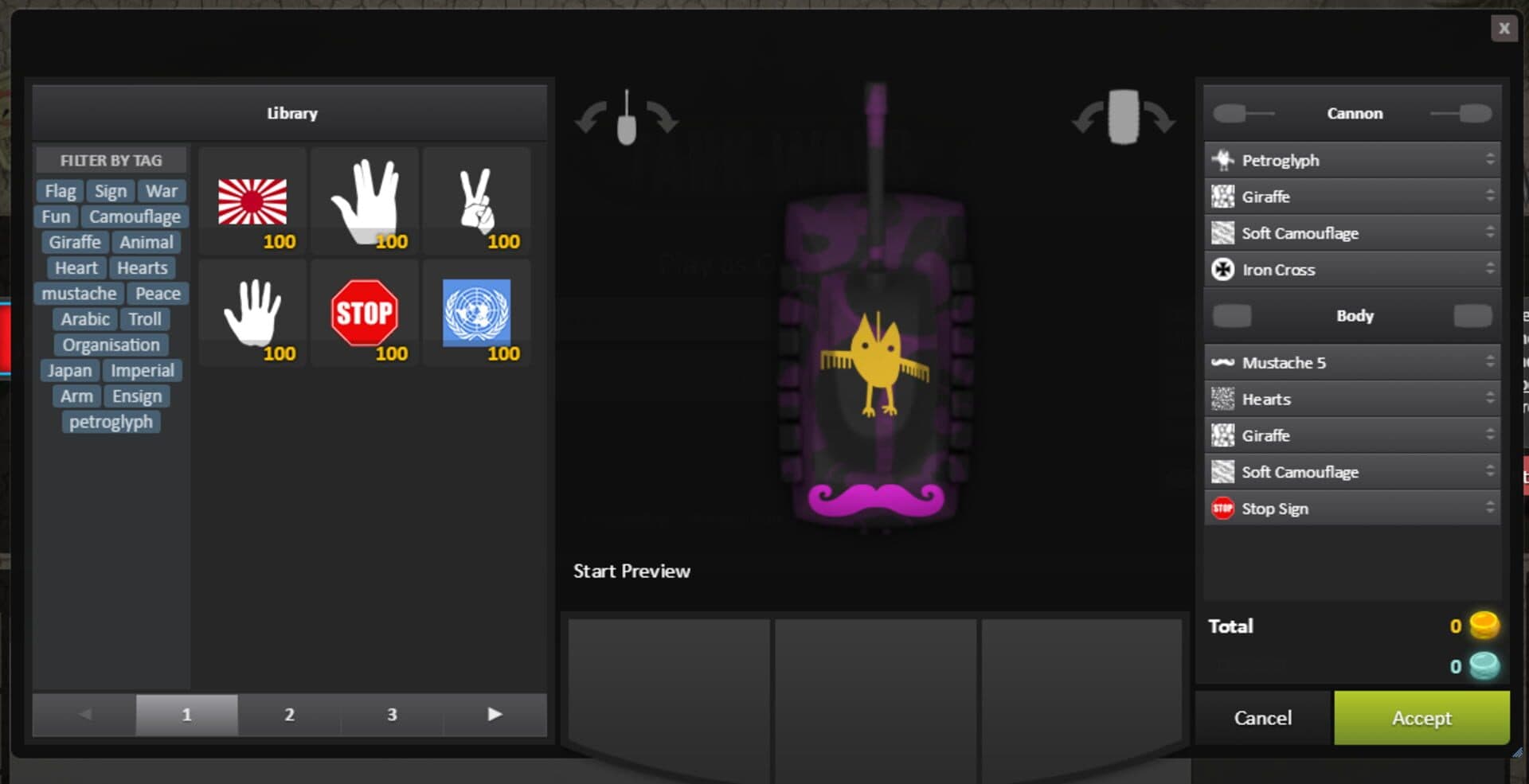
Task: Go to previous library page arrow
Action: tap(84, 714)
